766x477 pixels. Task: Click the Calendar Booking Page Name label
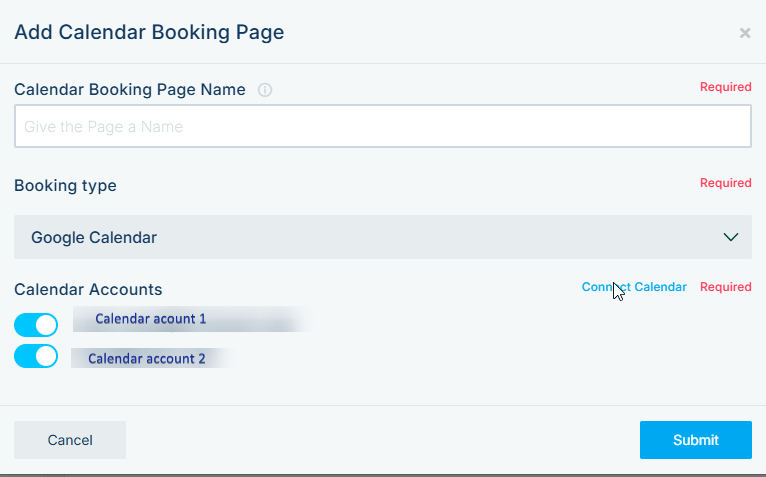click(x=130, y=89)
